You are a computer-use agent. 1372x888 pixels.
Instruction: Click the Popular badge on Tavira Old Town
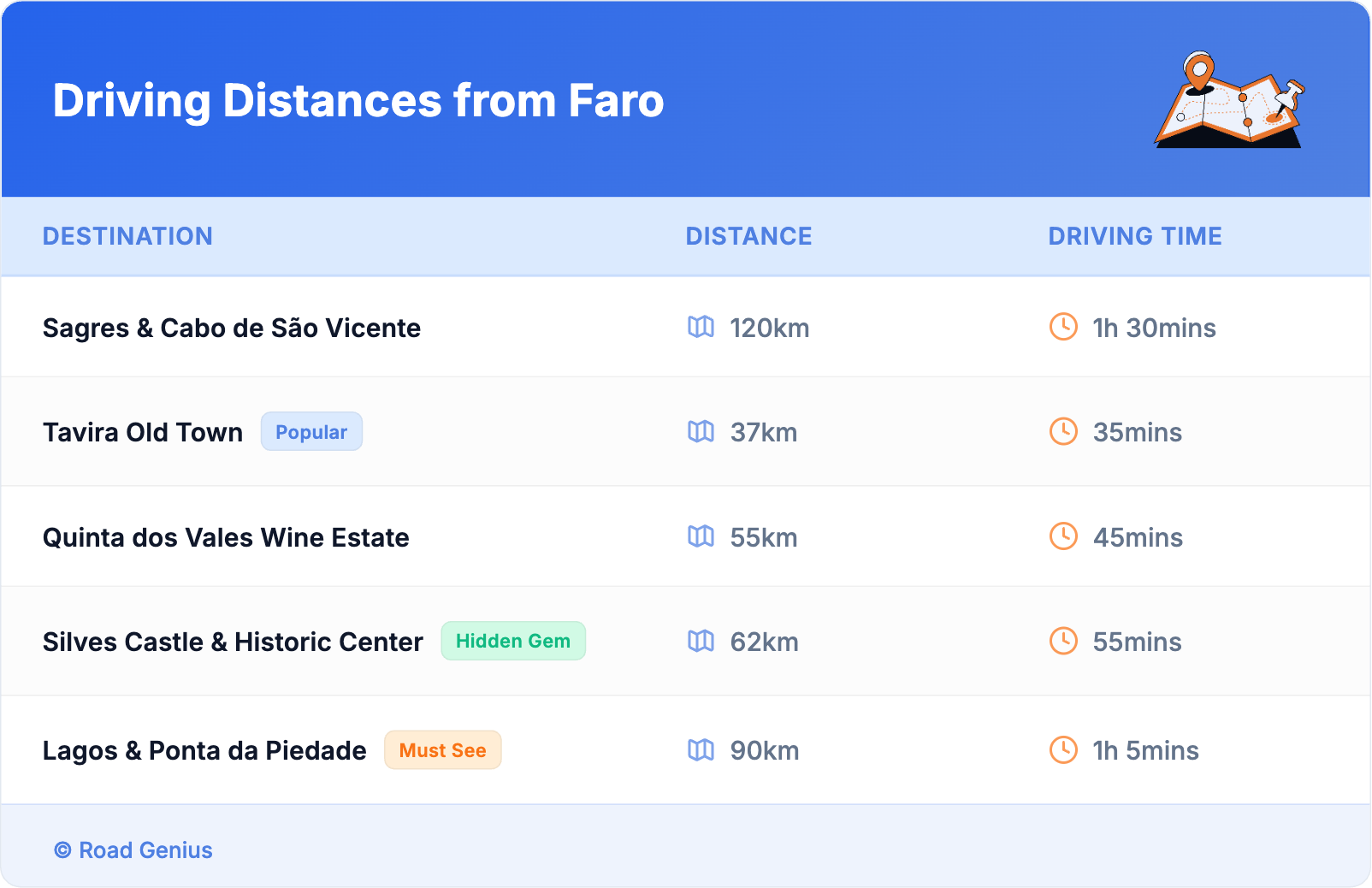311,432
